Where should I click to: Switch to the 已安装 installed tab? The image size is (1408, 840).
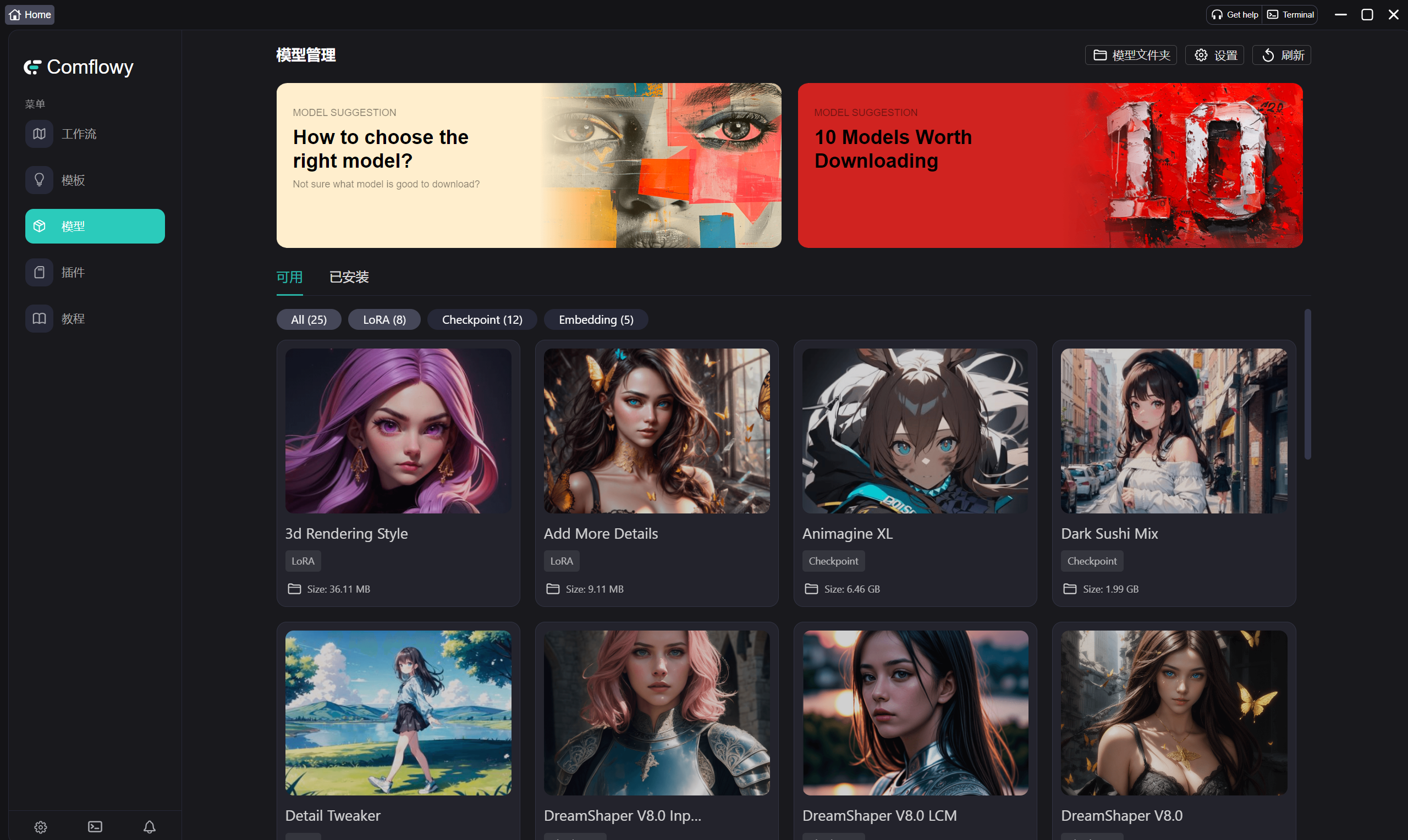tap(349, 278)
